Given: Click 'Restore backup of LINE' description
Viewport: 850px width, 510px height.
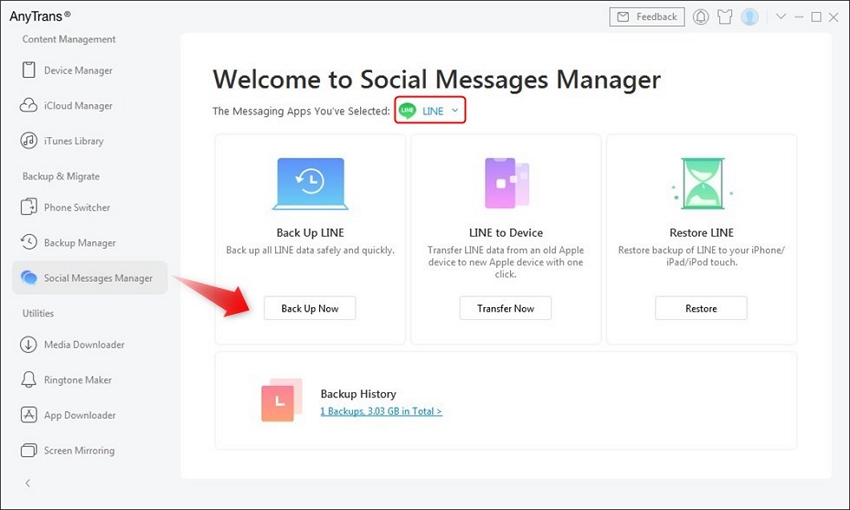Looking at the screenshot, I should 701,256.
